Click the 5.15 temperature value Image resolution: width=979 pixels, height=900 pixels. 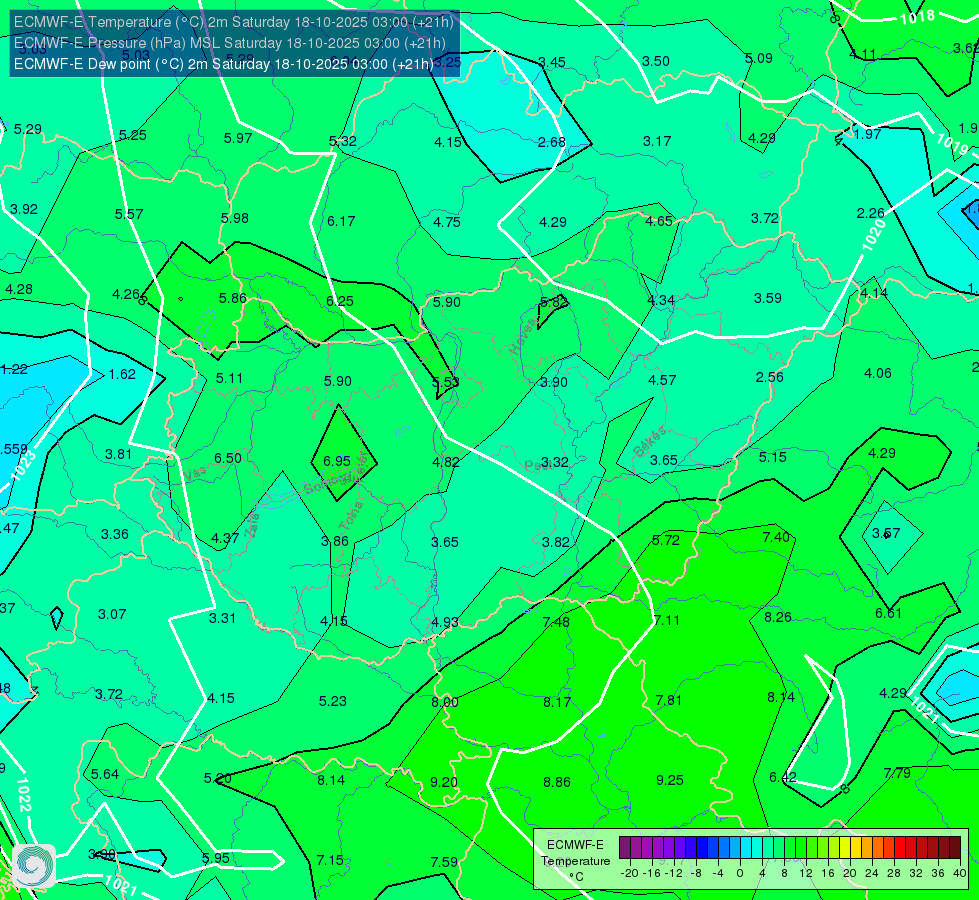(772, 457)
